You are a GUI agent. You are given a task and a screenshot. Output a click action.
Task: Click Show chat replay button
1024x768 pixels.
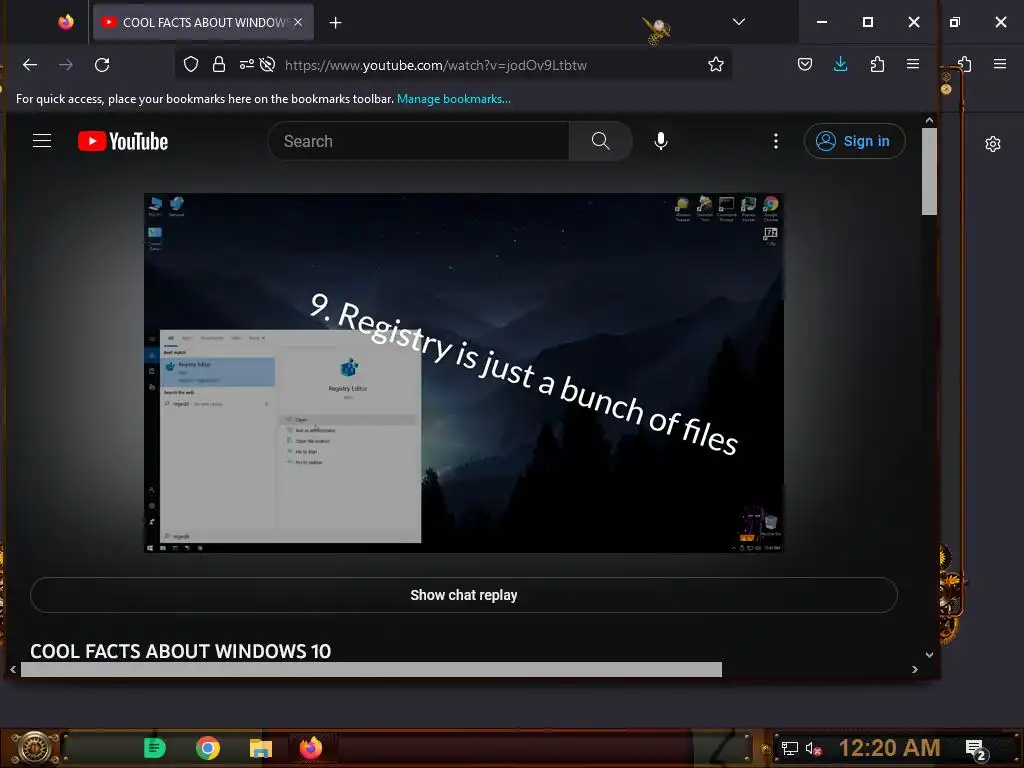(x=464, y=595)
